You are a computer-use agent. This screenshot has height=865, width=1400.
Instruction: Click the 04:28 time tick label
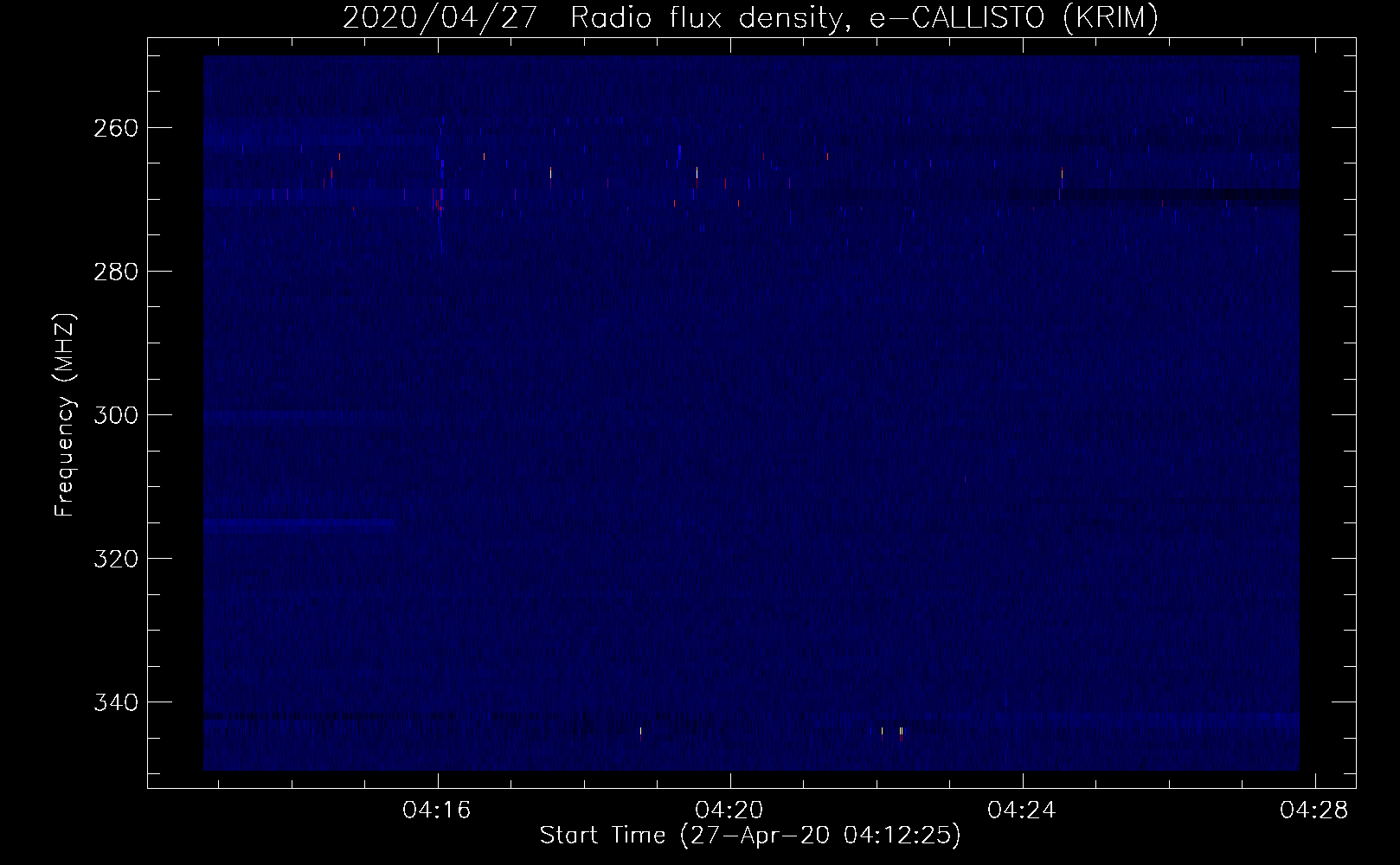1315,811
